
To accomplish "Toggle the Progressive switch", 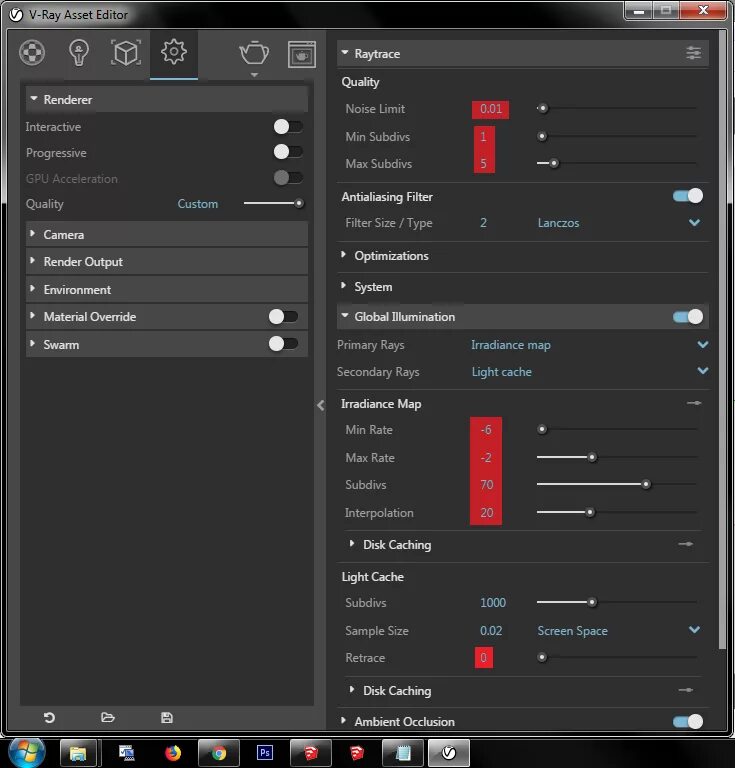I will (288, 152).
